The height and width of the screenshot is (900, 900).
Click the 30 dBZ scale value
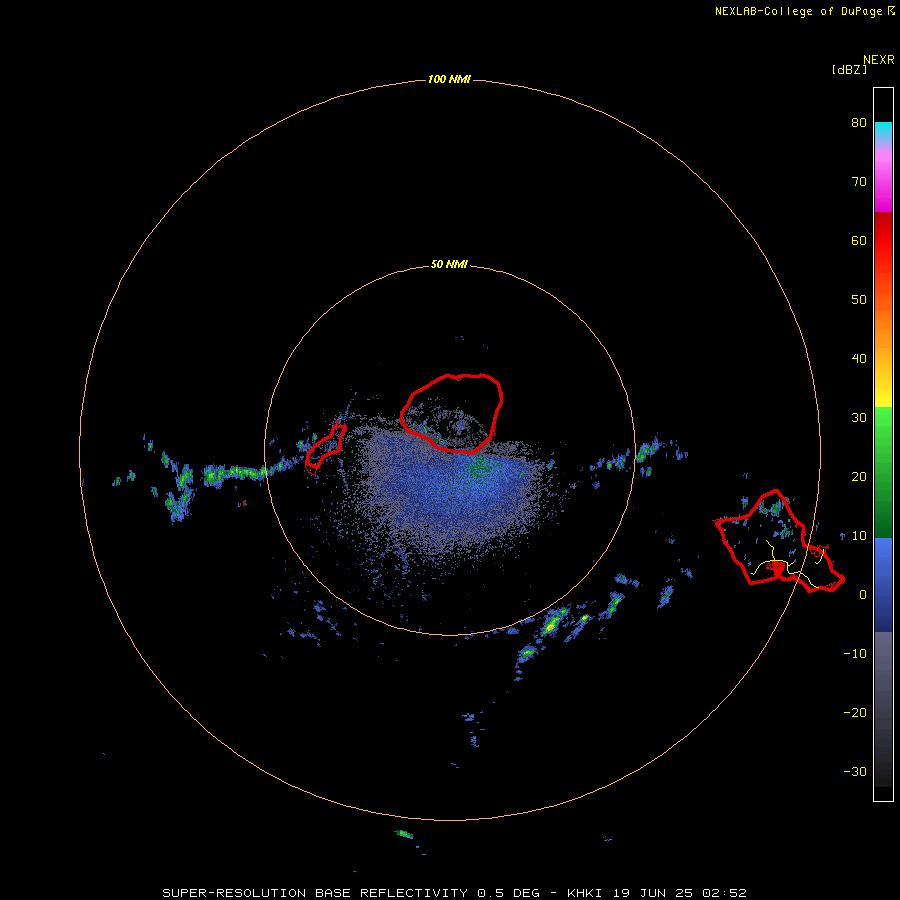[x=859, y=418]
